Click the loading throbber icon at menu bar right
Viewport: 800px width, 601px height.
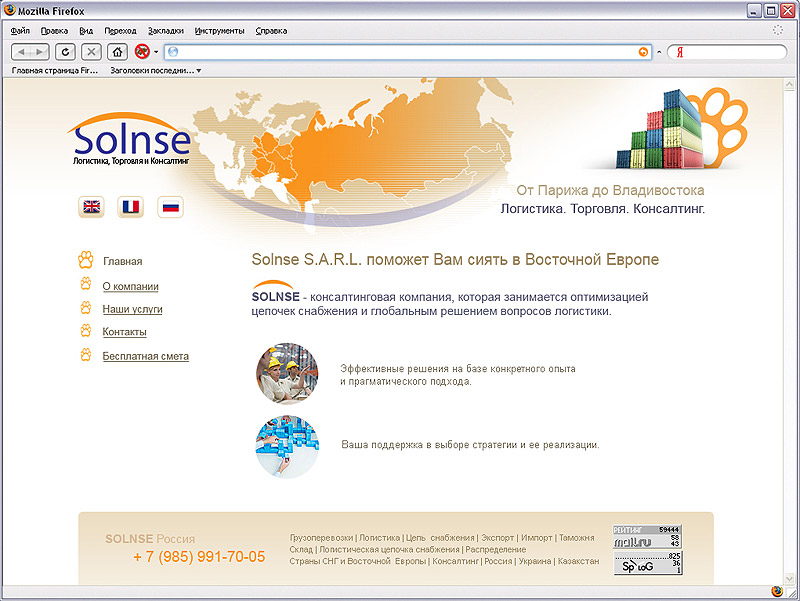click(x=778, y=30)
